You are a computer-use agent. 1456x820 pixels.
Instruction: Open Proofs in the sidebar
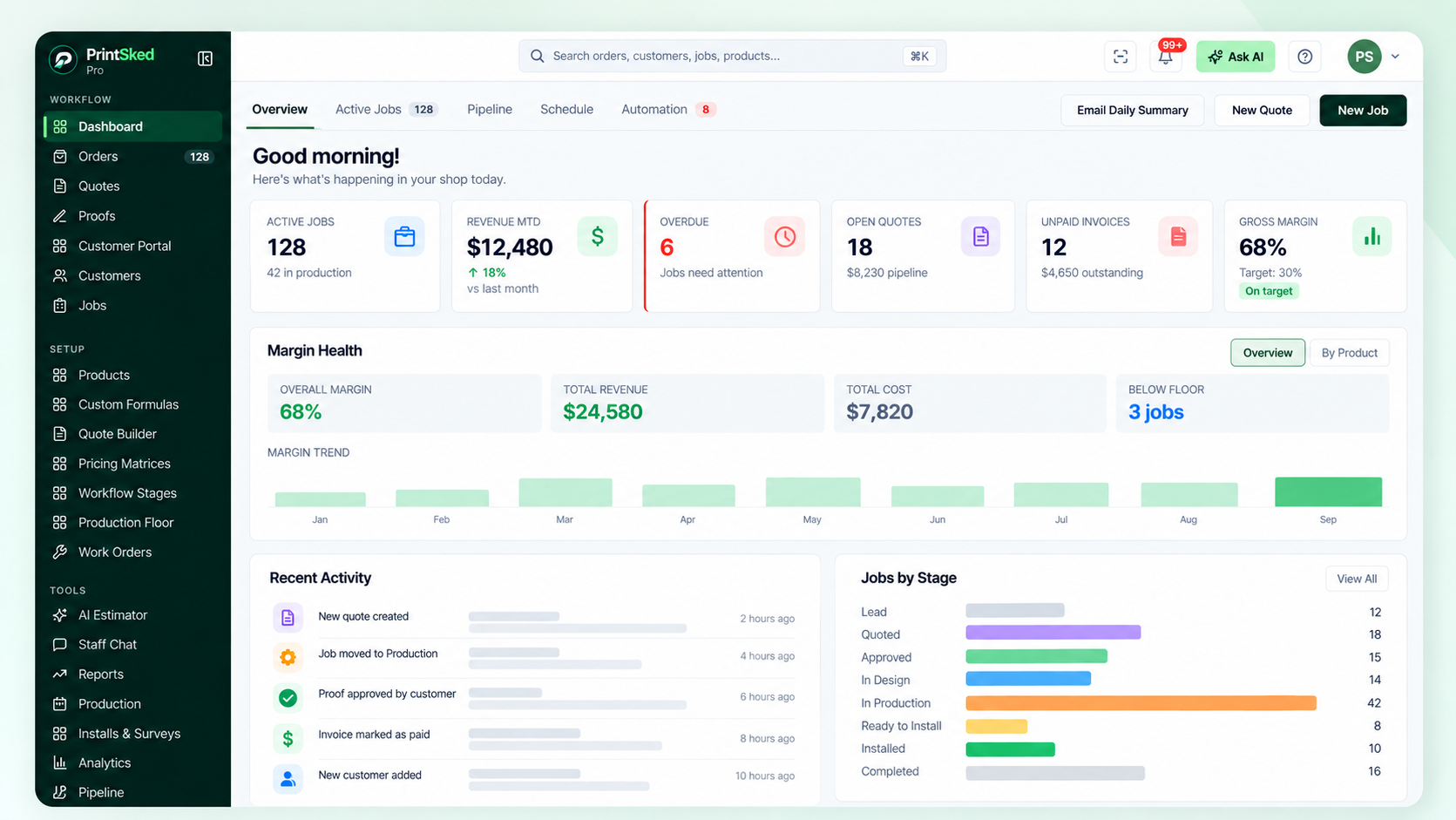click(x=132, y=216)
